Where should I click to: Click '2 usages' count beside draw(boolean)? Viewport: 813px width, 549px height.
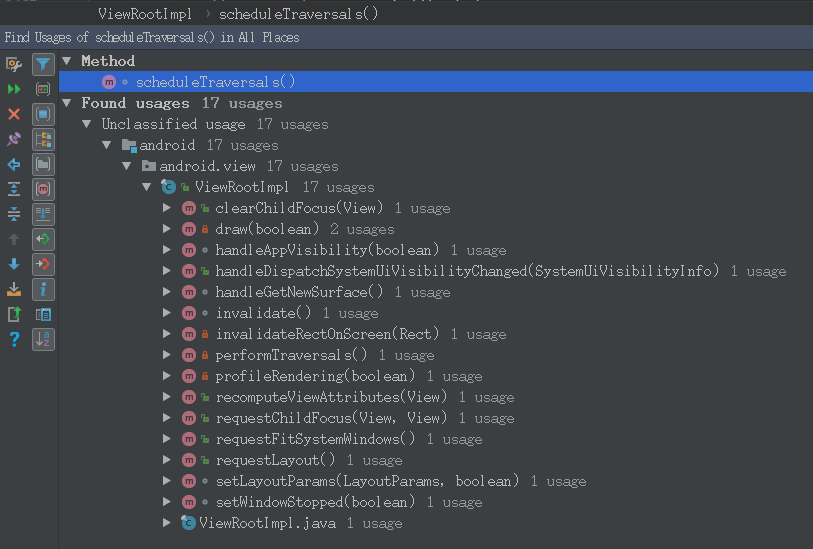pyautogui.click(x=362, y=229)
